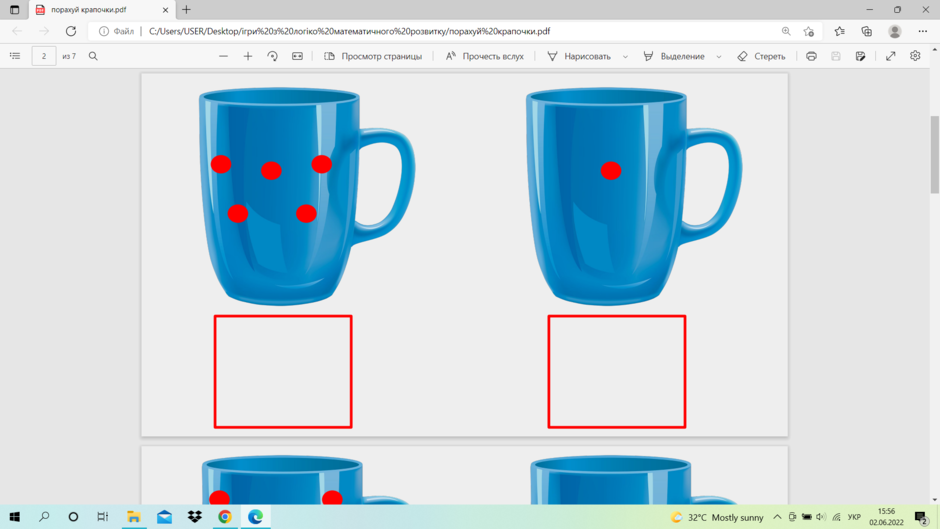This screenshot has width=940, height=529.
Task: Open the Windows Start menu
Action: [14, 516]
